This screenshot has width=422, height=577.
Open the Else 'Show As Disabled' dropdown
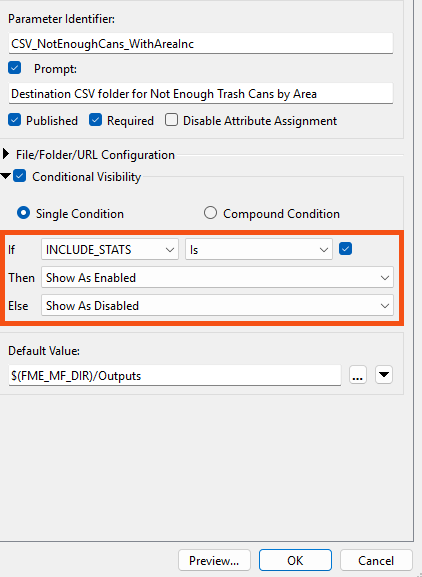(x=217, y=305)
